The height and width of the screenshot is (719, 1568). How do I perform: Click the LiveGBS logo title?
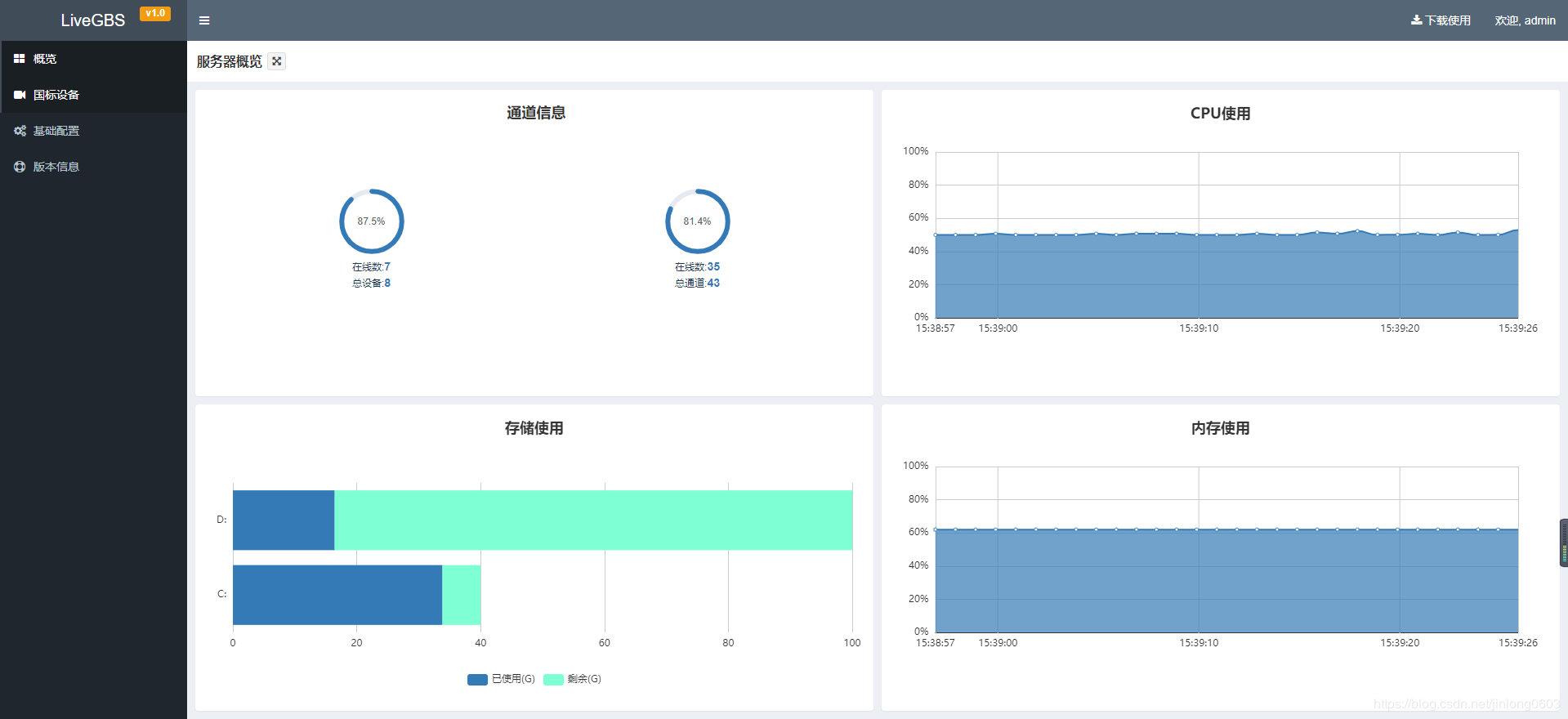[93, 20]
